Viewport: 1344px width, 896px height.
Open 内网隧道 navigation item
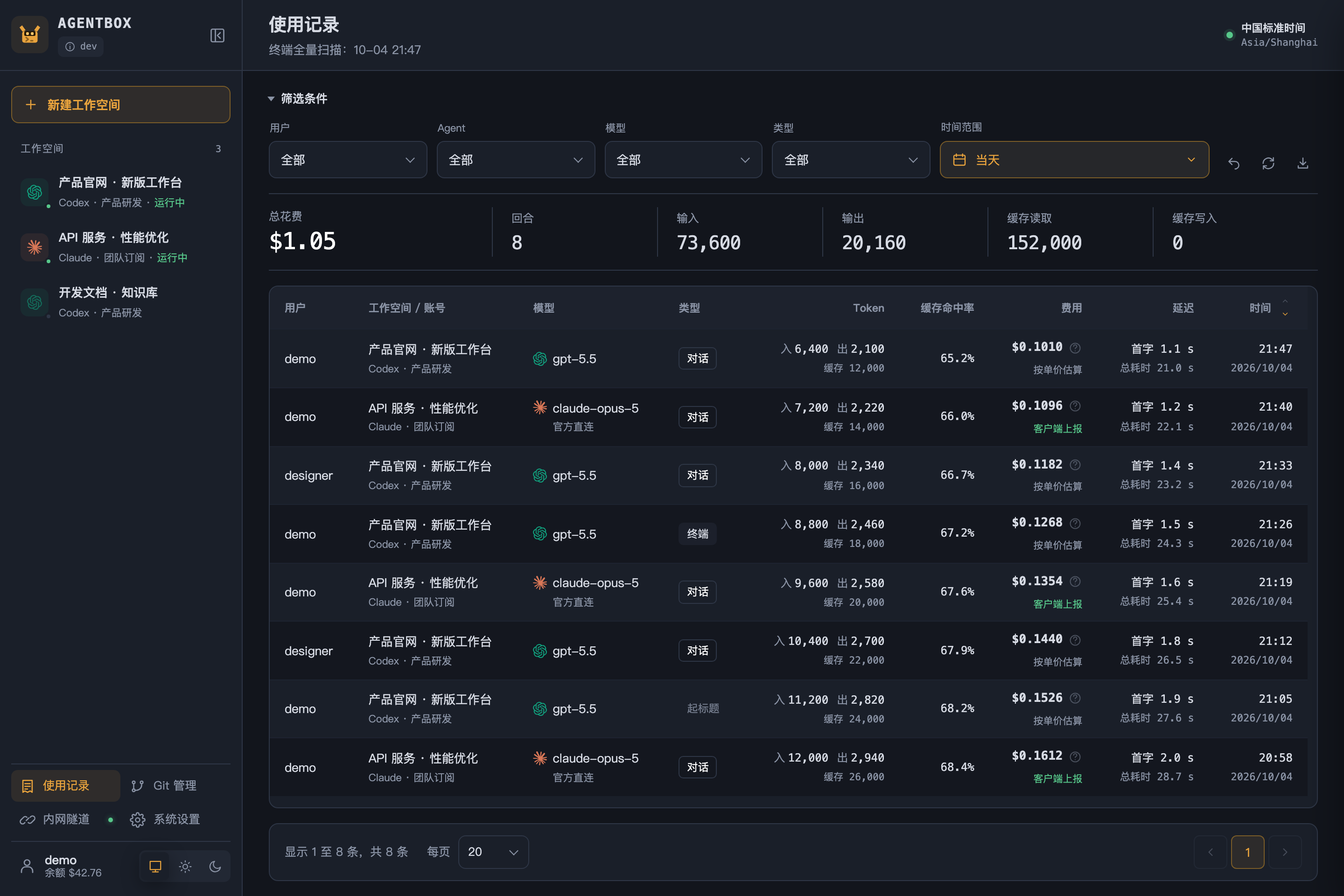66,819
